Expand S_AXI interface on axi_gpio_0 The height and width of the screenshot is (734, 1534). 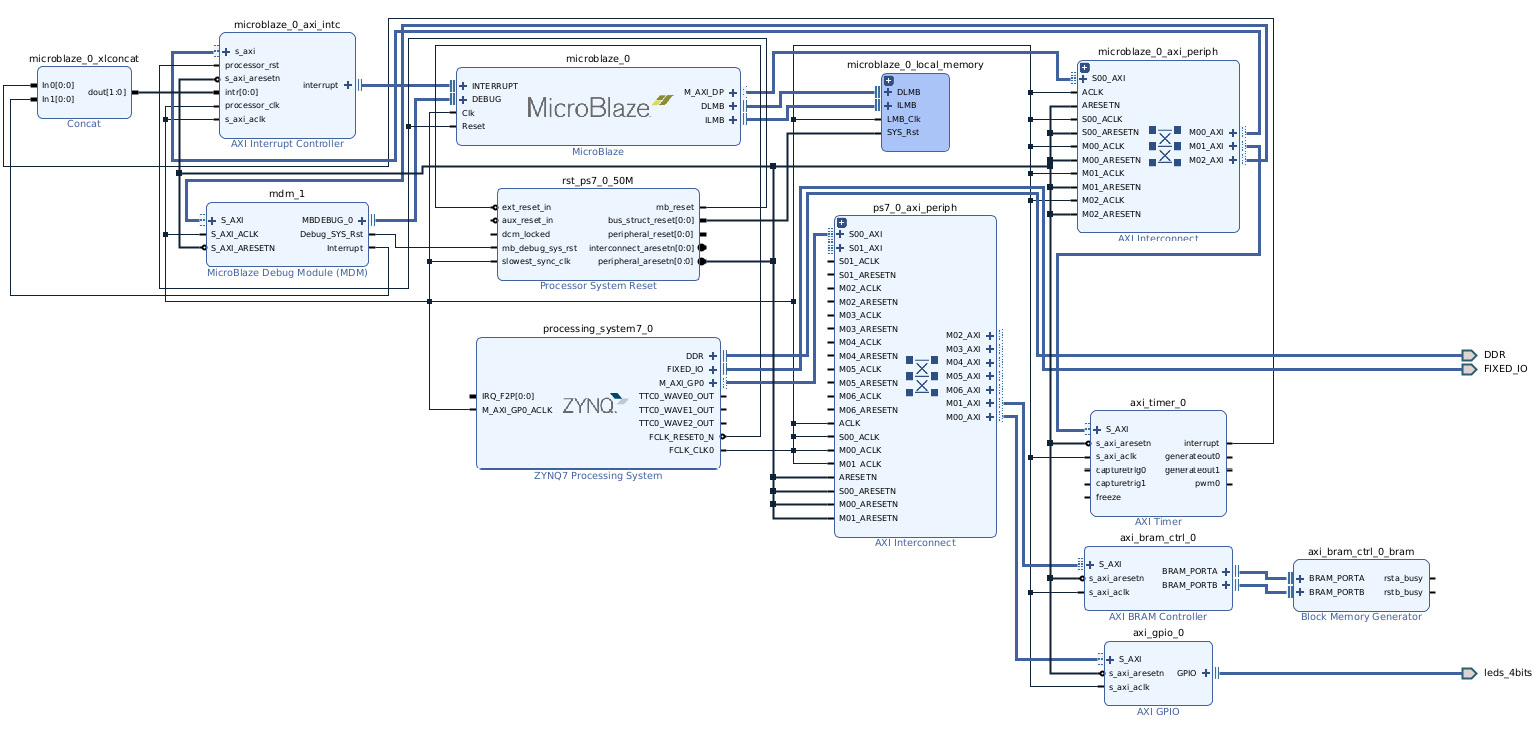[x=1110, y=659]
